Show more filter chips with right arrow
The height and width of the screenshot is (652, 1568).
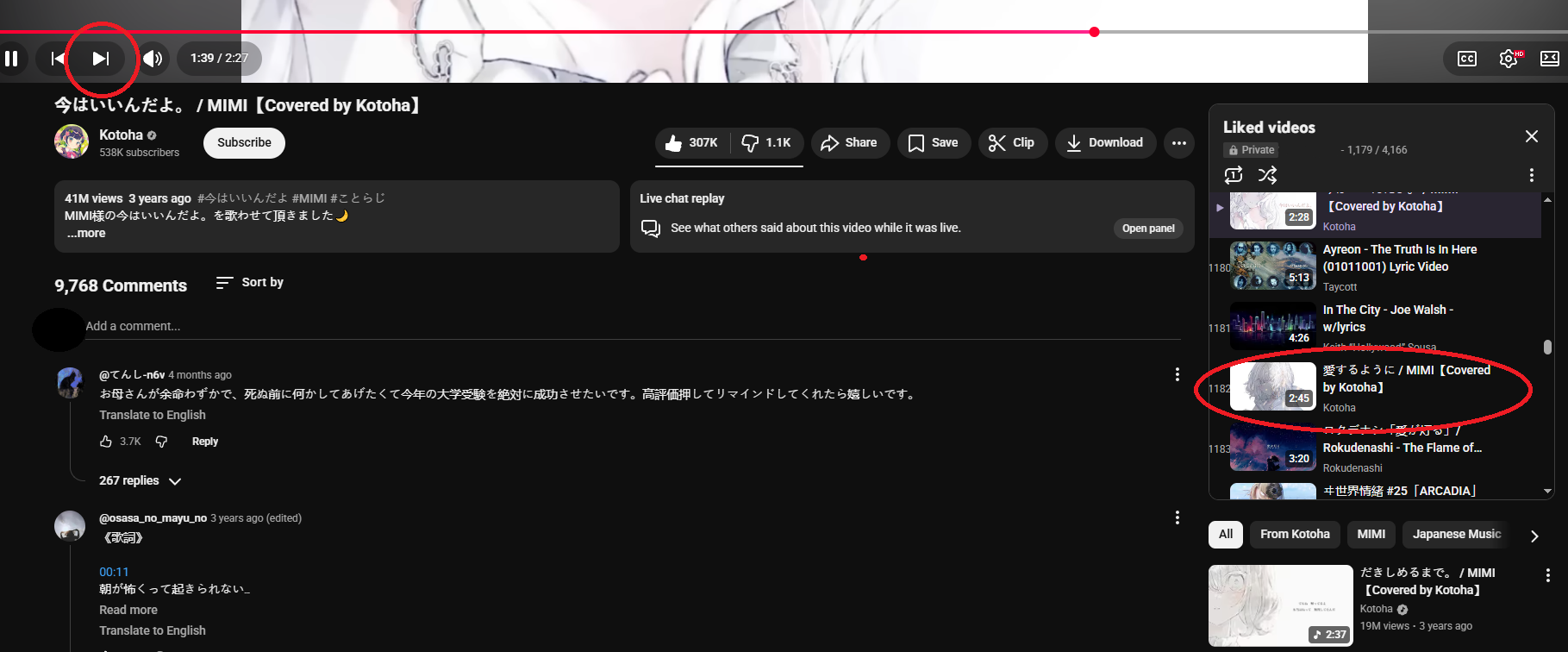1534,536
